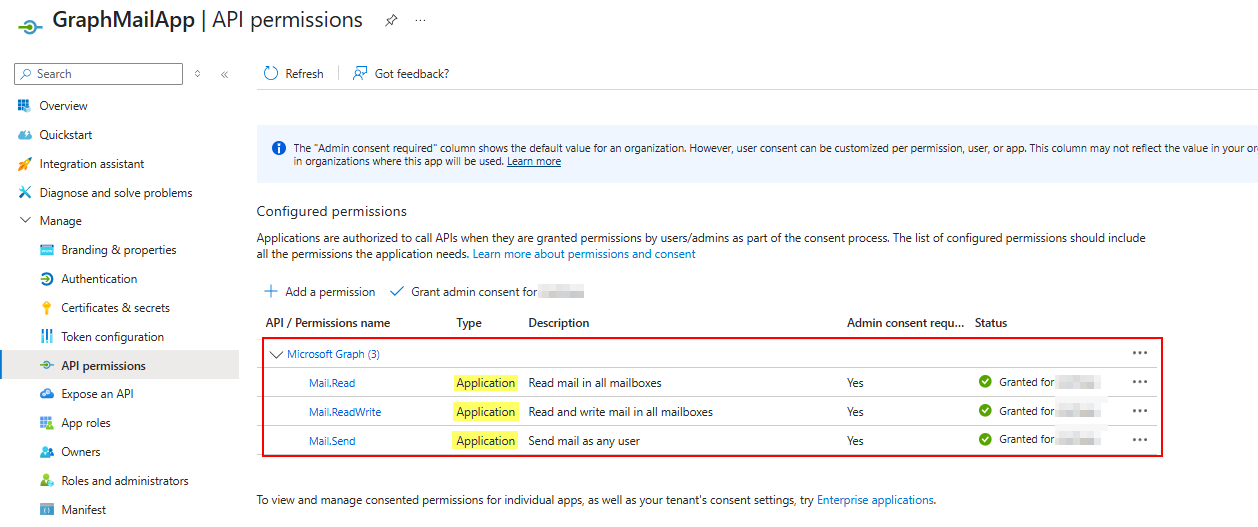Click green granted checkmark for Mail.Send

point(985,440)
